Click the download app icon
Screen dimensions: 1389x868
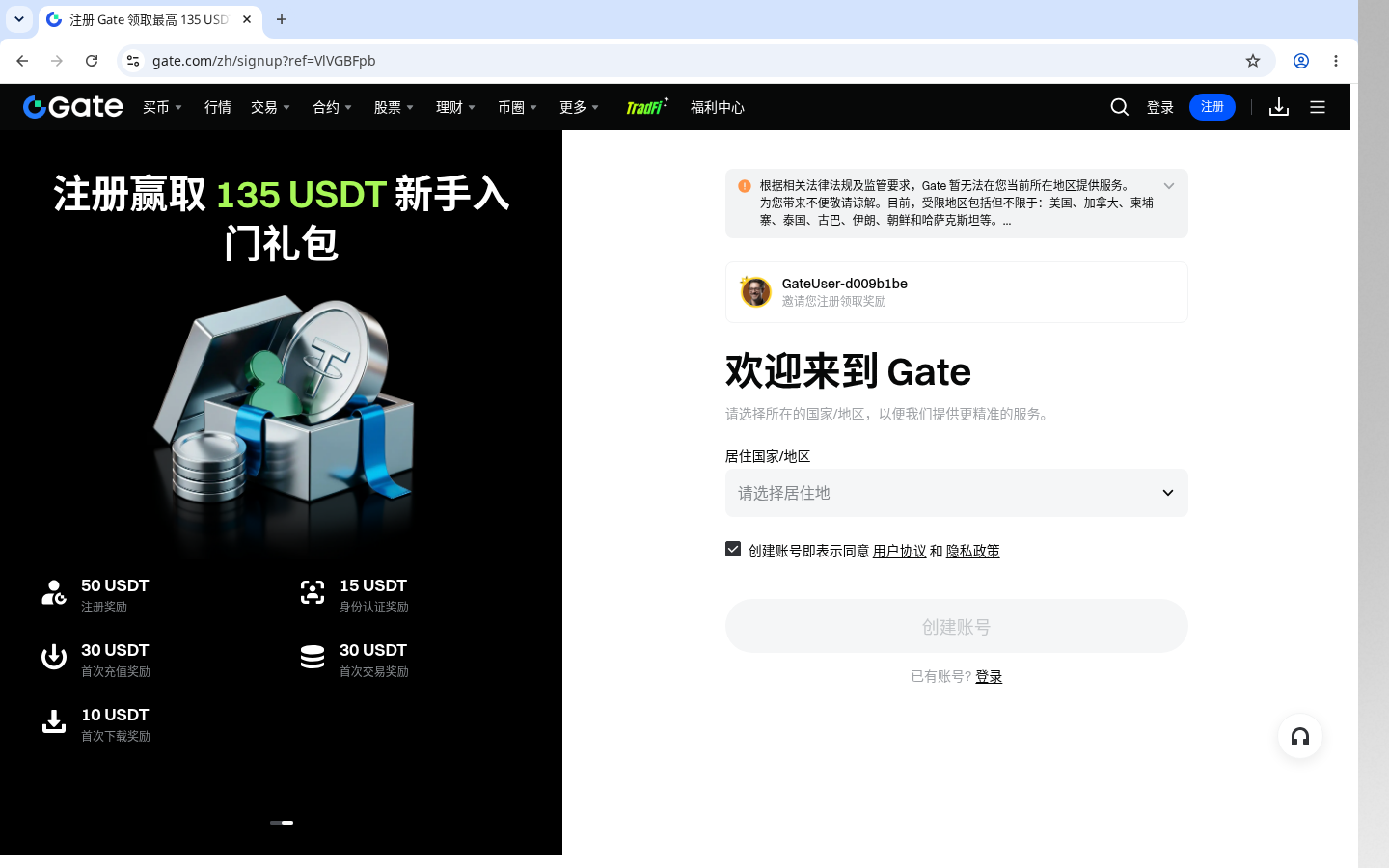coord(1279,107)
